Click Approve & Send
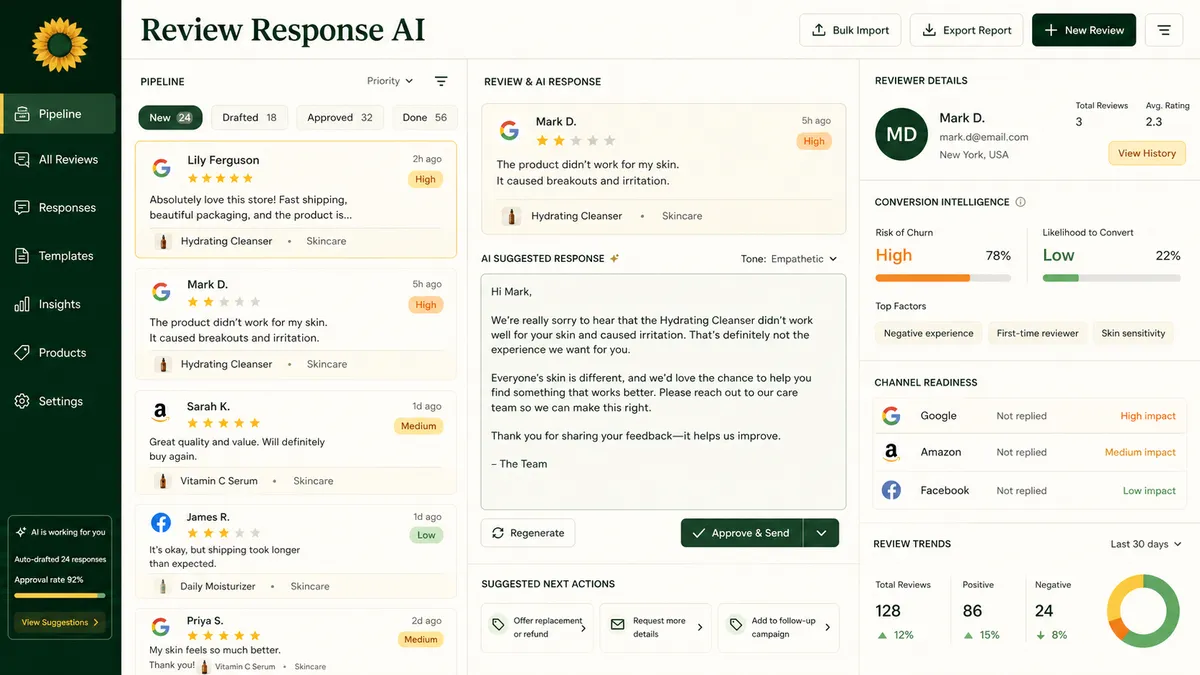The height and width of the screenshot is (675, 1200). point(742,533)
